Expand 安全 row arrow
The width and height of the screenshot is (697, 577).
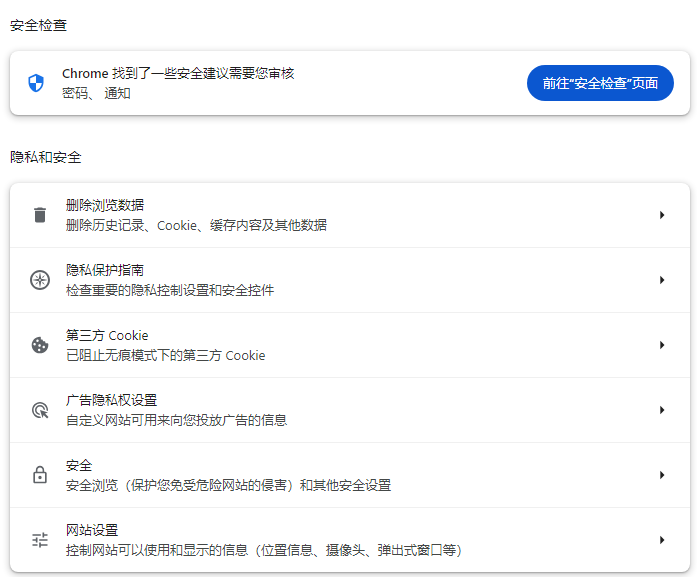coord(662,475)
